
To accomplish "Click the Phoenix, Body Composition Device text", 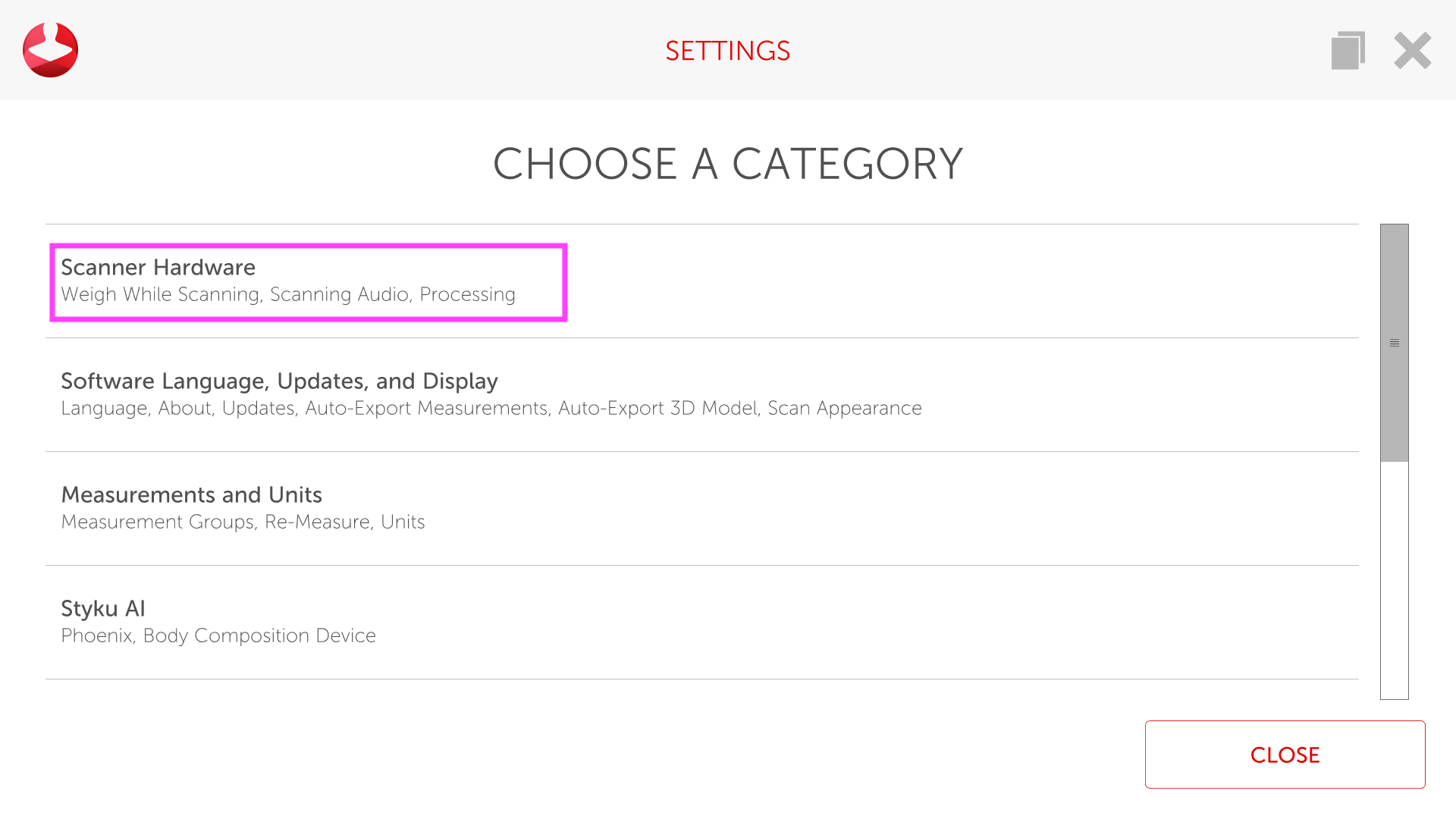I will pyautogui.click(x=218, y=636).
